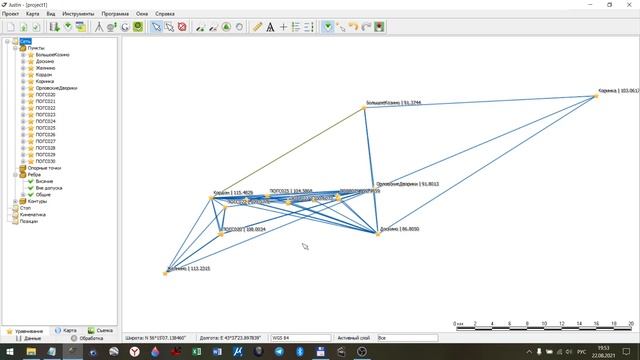The width and height of the screenshot is (640, 360).
Task: Click the list with brackets toolbar icon
Action: tap(309, 27)
